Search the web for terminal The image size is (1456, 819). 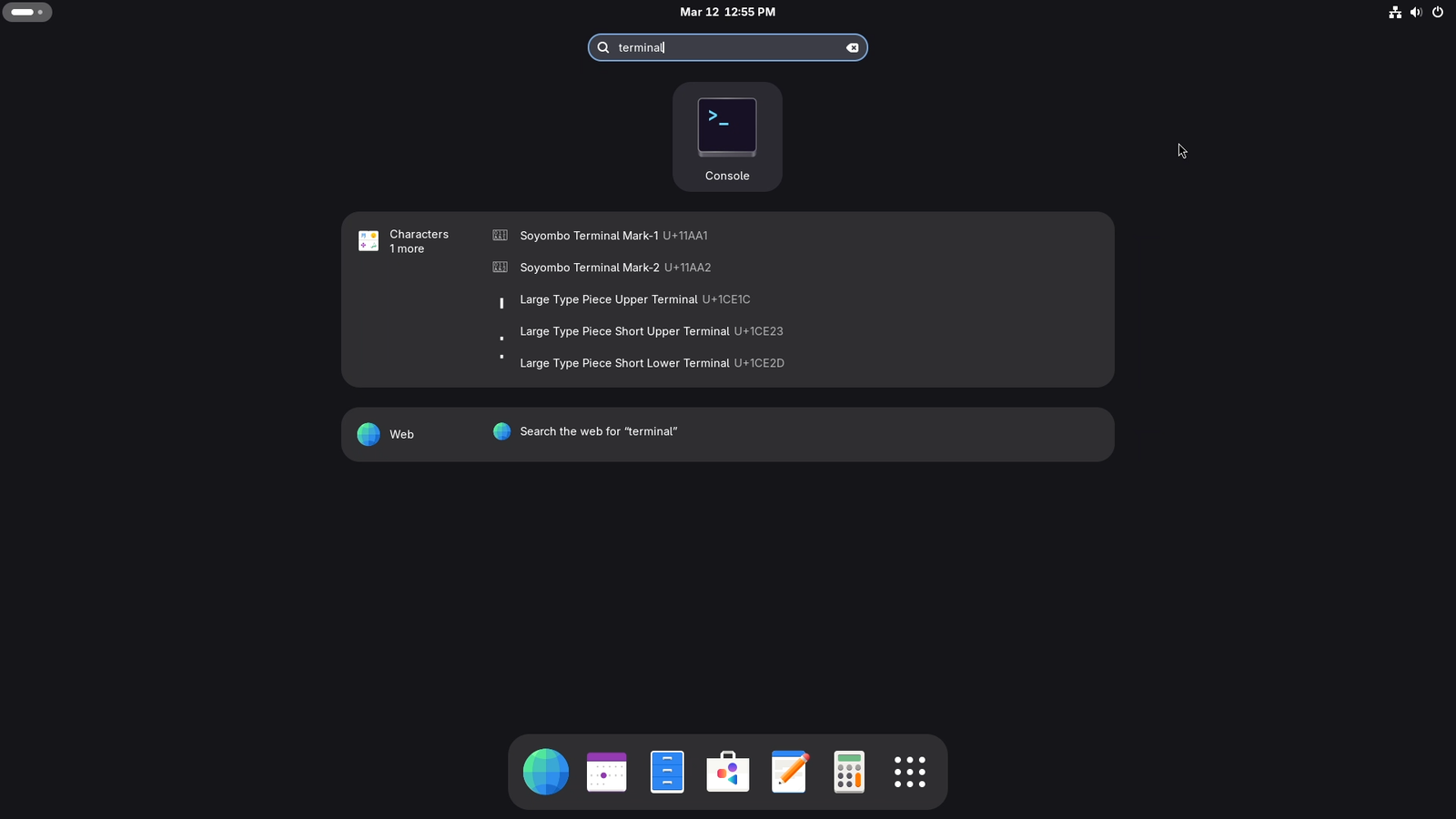(x=598, y=431)
